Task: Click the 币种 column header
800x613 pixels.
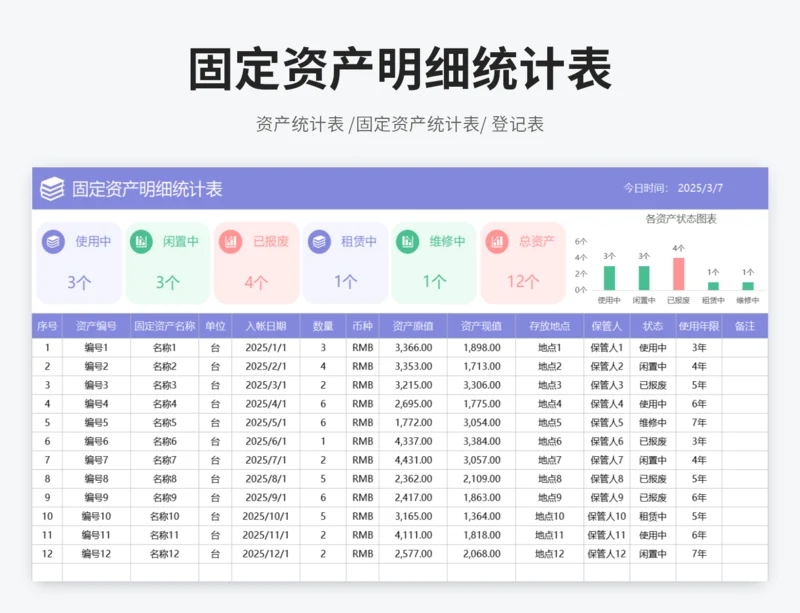Action: (362, 326)
